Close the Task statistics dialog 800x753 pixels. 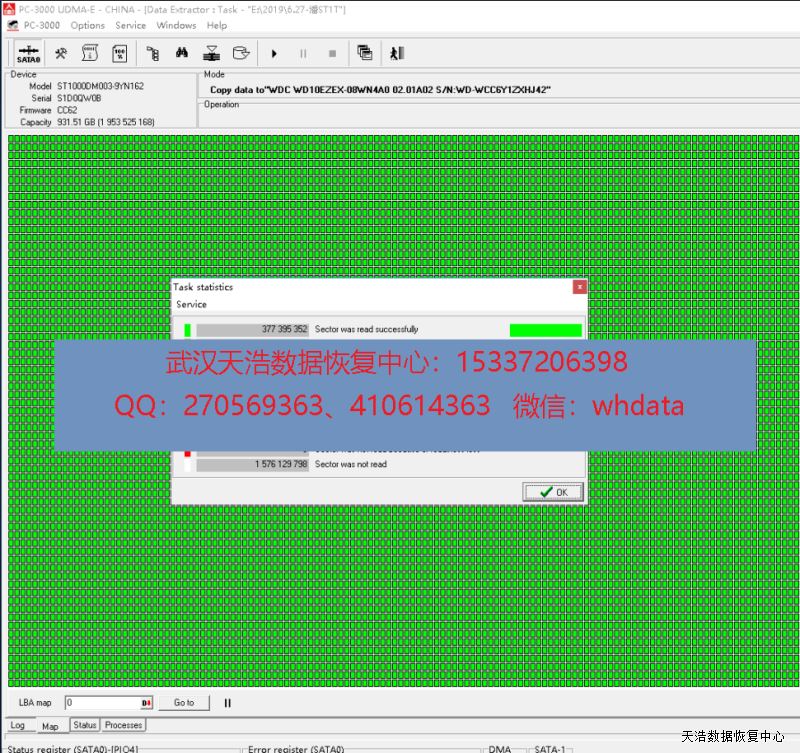[579, 287]
